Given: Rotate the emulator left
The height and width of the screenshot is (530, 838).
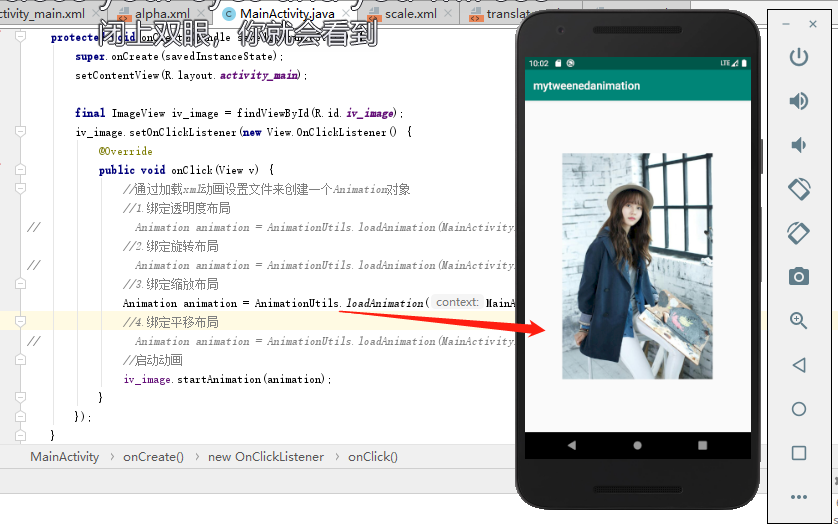Looking at the screenshot, I should click(798, 189).
